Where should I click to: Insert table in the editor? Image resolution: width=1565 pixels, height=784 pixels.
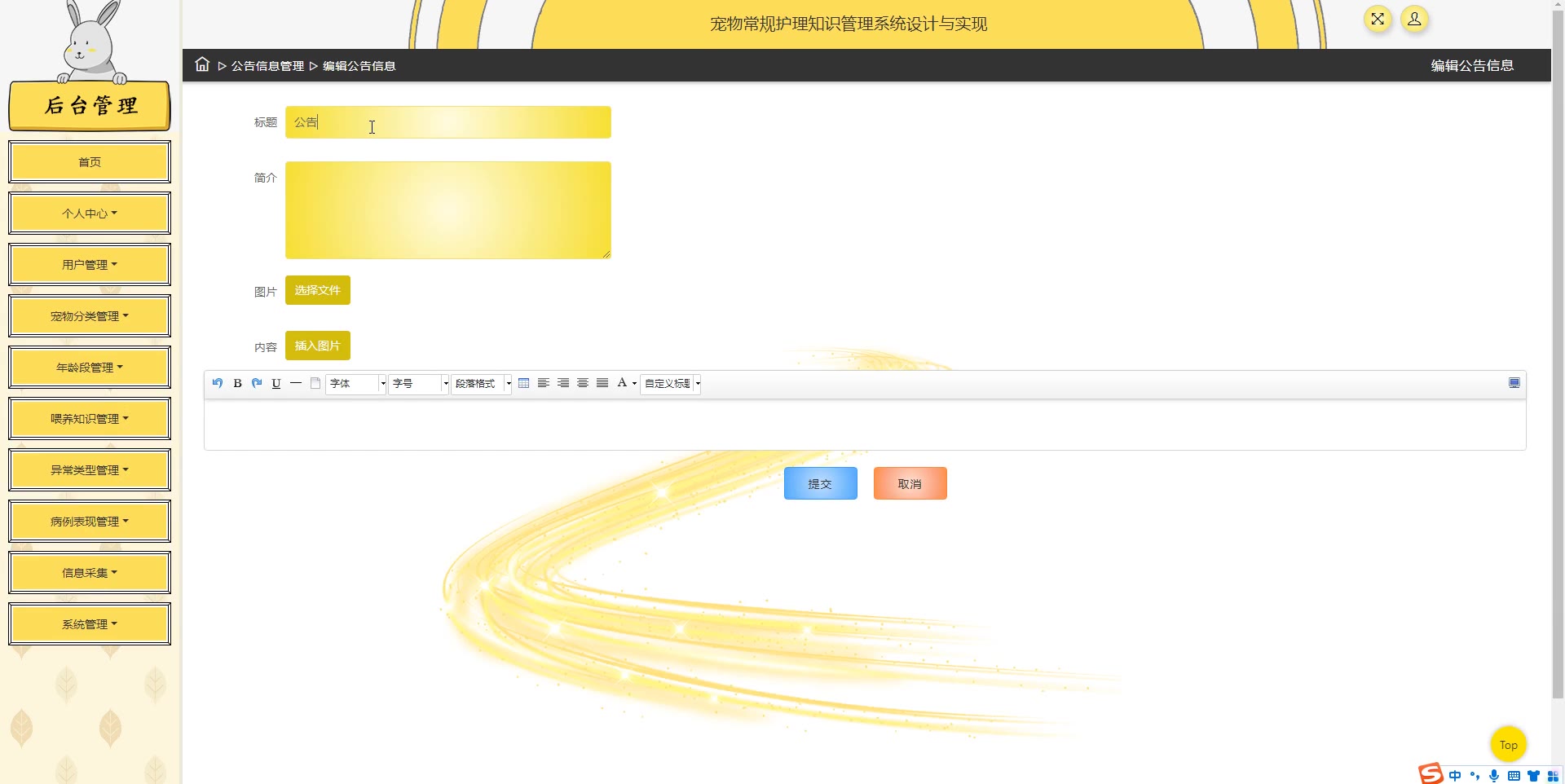point(524,383)
